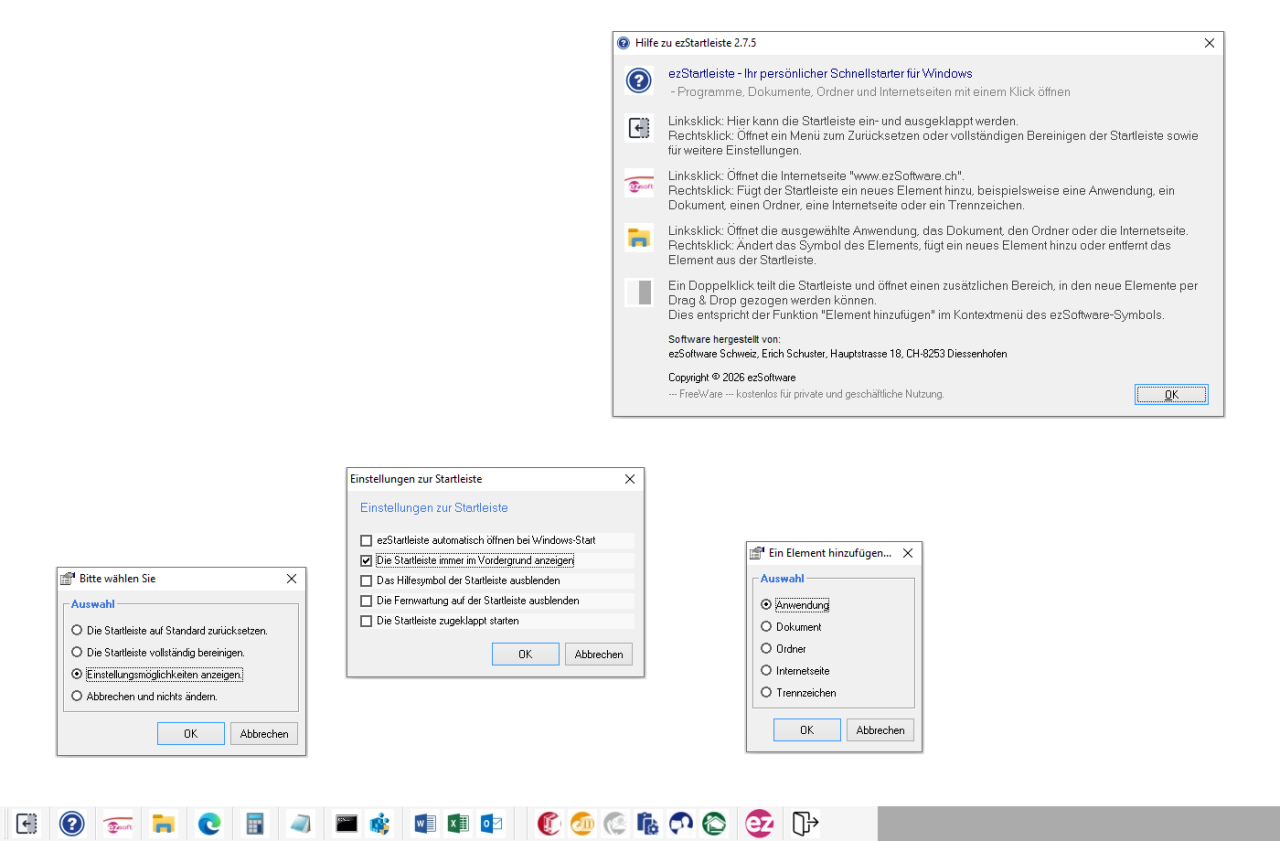Click the 'Software hergestellt von:' text

click(723, 340)
